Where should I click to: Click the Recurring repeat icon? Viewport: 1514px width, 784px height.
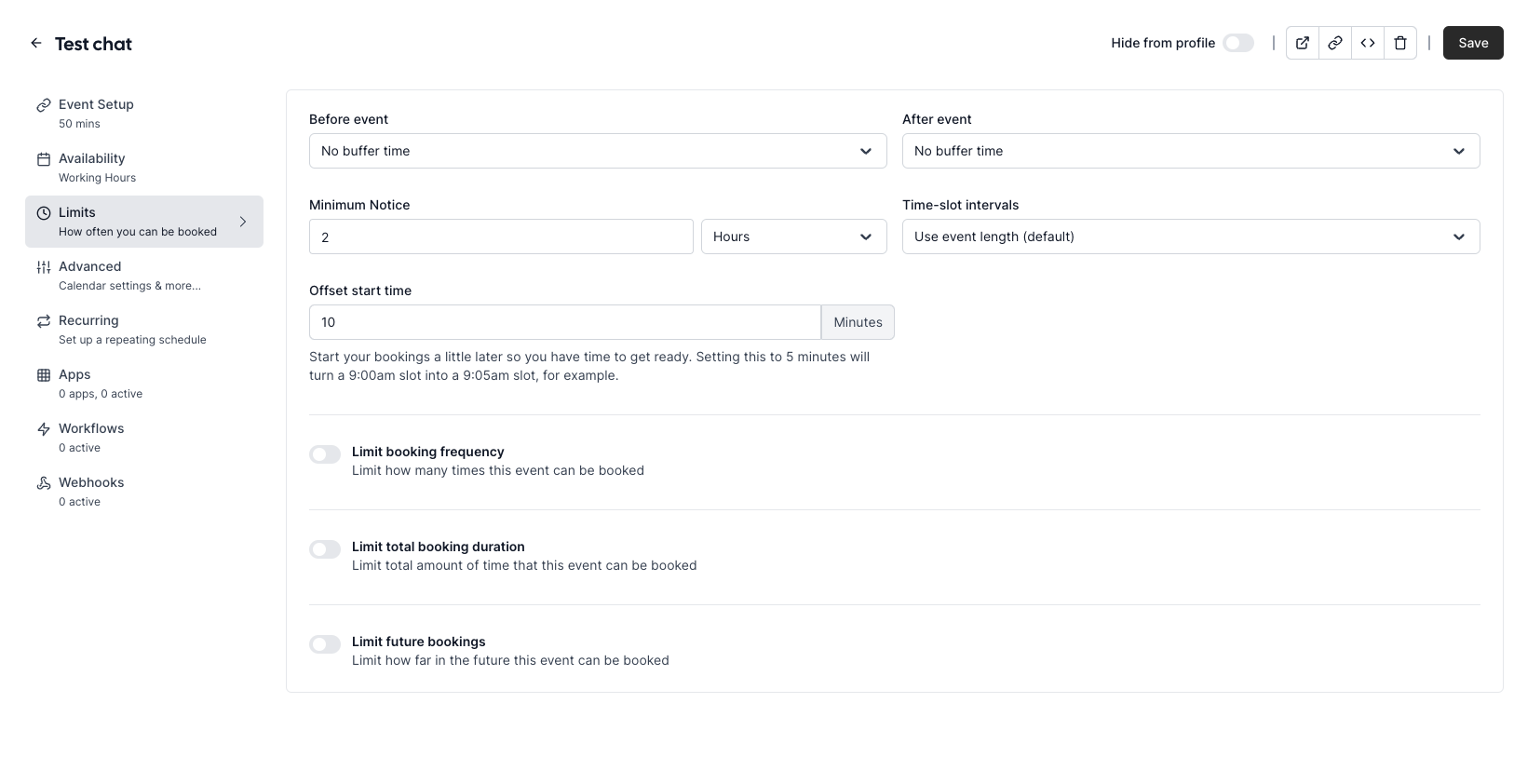coord(44,321)
